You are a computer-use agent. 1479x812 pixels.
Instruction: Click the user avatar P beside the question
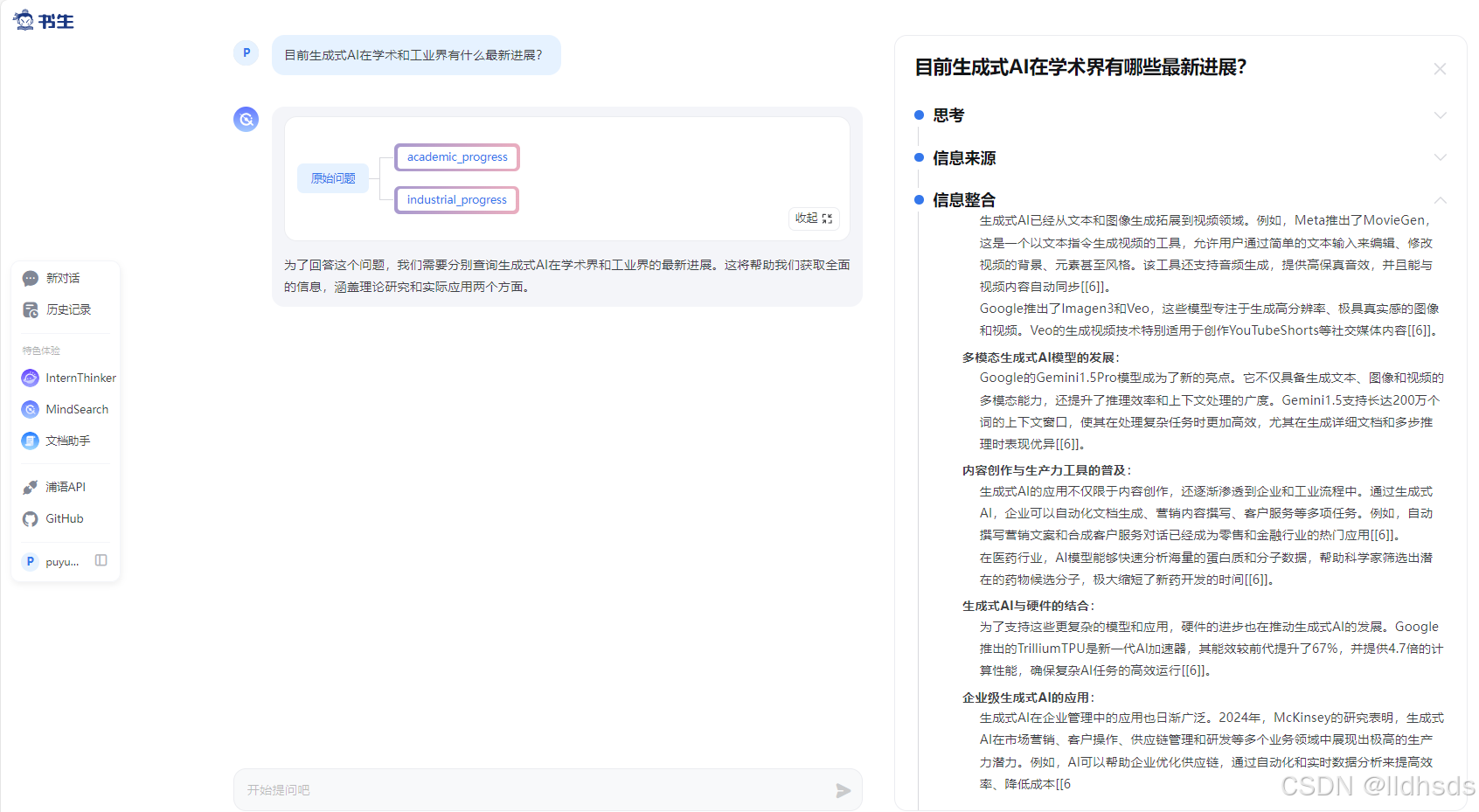pyautogui.click(x=246, y=53)
